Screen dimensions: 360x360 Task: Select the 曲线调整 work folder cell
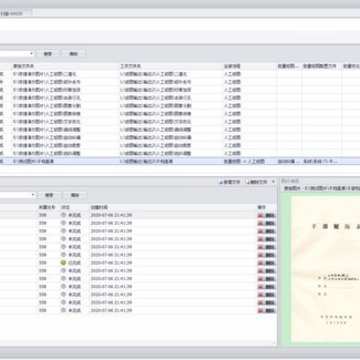[x=170, y=130]
